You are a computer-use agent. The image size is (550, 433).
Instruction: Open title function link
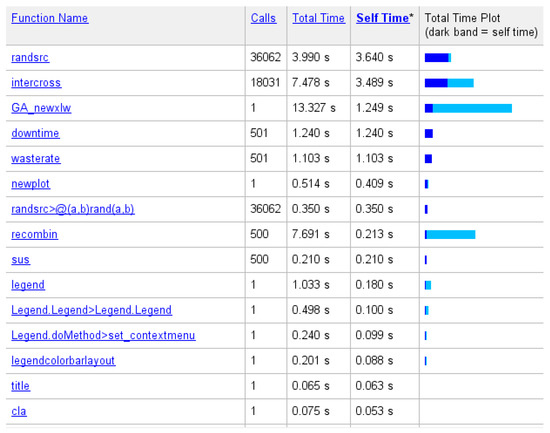tap(20, 386)
